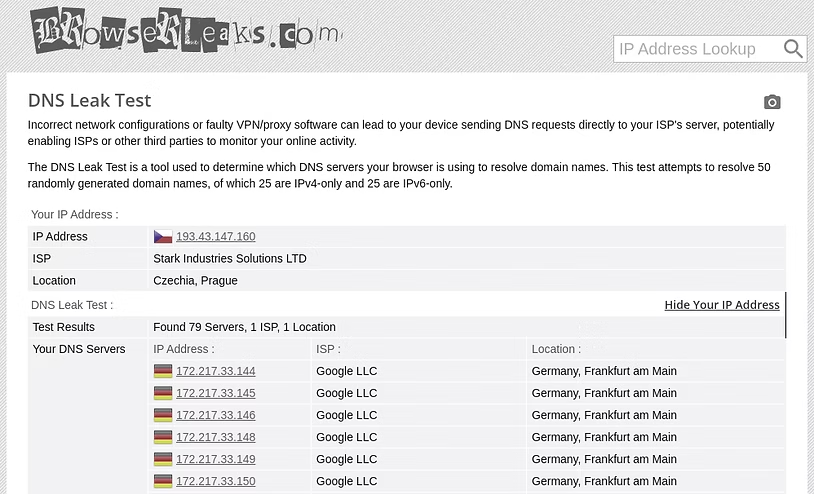Click the Czech flag beside 193.43.147.160

pos(163,237)
